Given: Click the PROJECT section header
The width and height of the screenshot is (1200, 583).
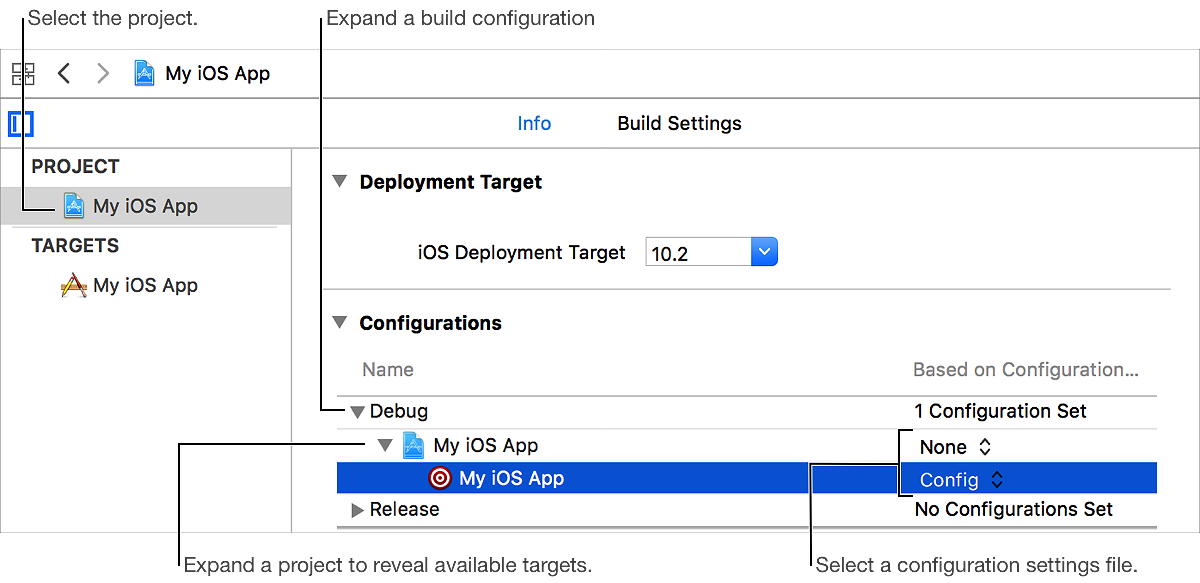Looking at the screenshot, I should (76, 166).
